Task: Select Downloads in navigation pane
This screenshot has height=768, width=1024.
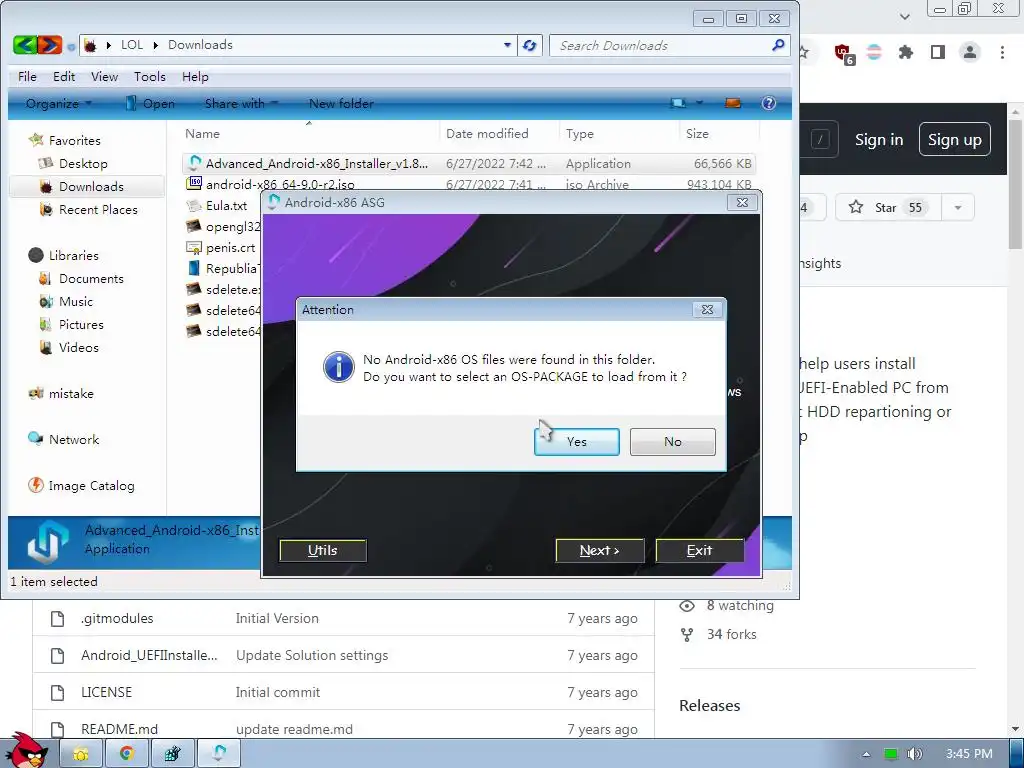Action: click(x=91, y=187)
